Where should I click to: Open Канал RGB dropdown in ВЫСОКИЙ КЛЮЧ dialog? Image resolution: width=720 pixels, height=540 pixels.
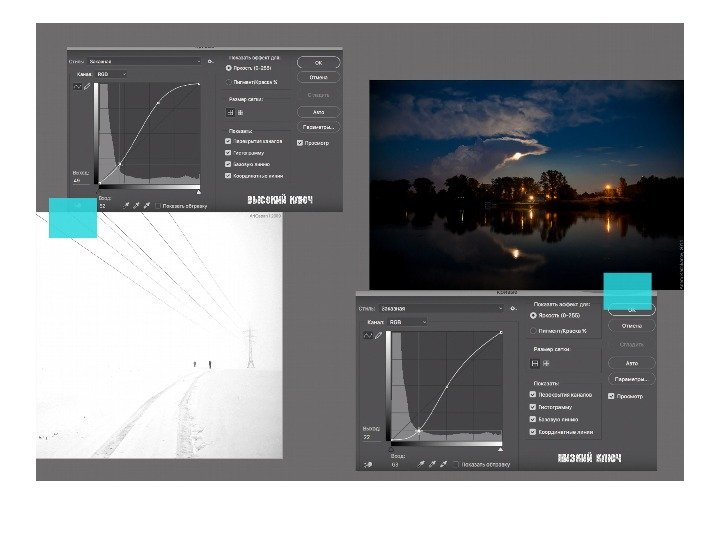pos(111,74)
